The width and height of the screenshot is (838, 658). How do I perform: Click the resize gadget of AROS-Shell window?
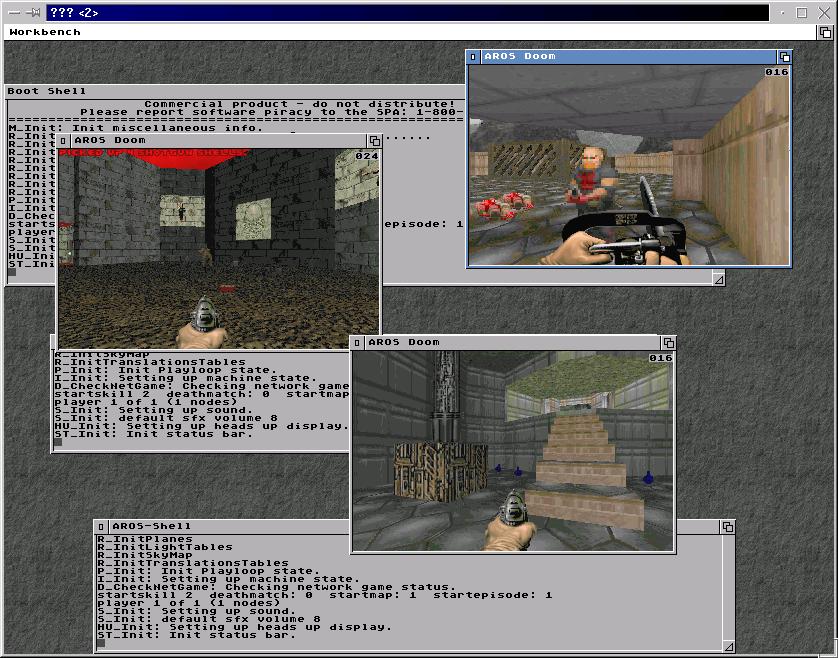click(728, 645)
